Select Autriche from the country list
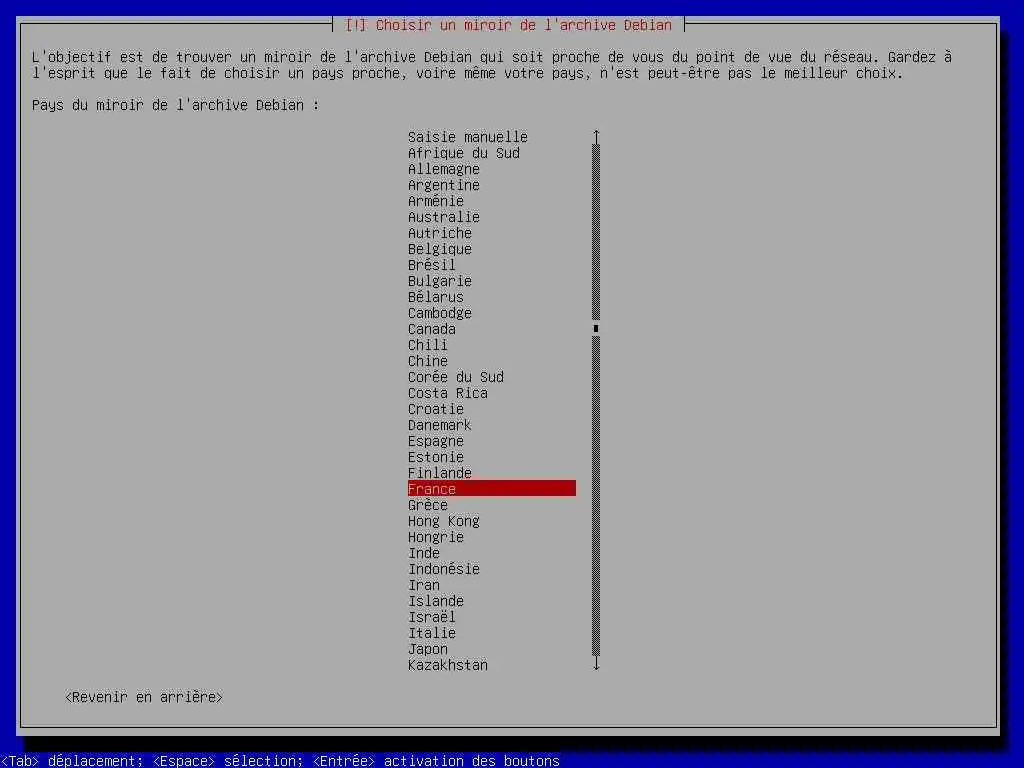The height and width of the screenshot is (768, 1024). click(440, 233)
